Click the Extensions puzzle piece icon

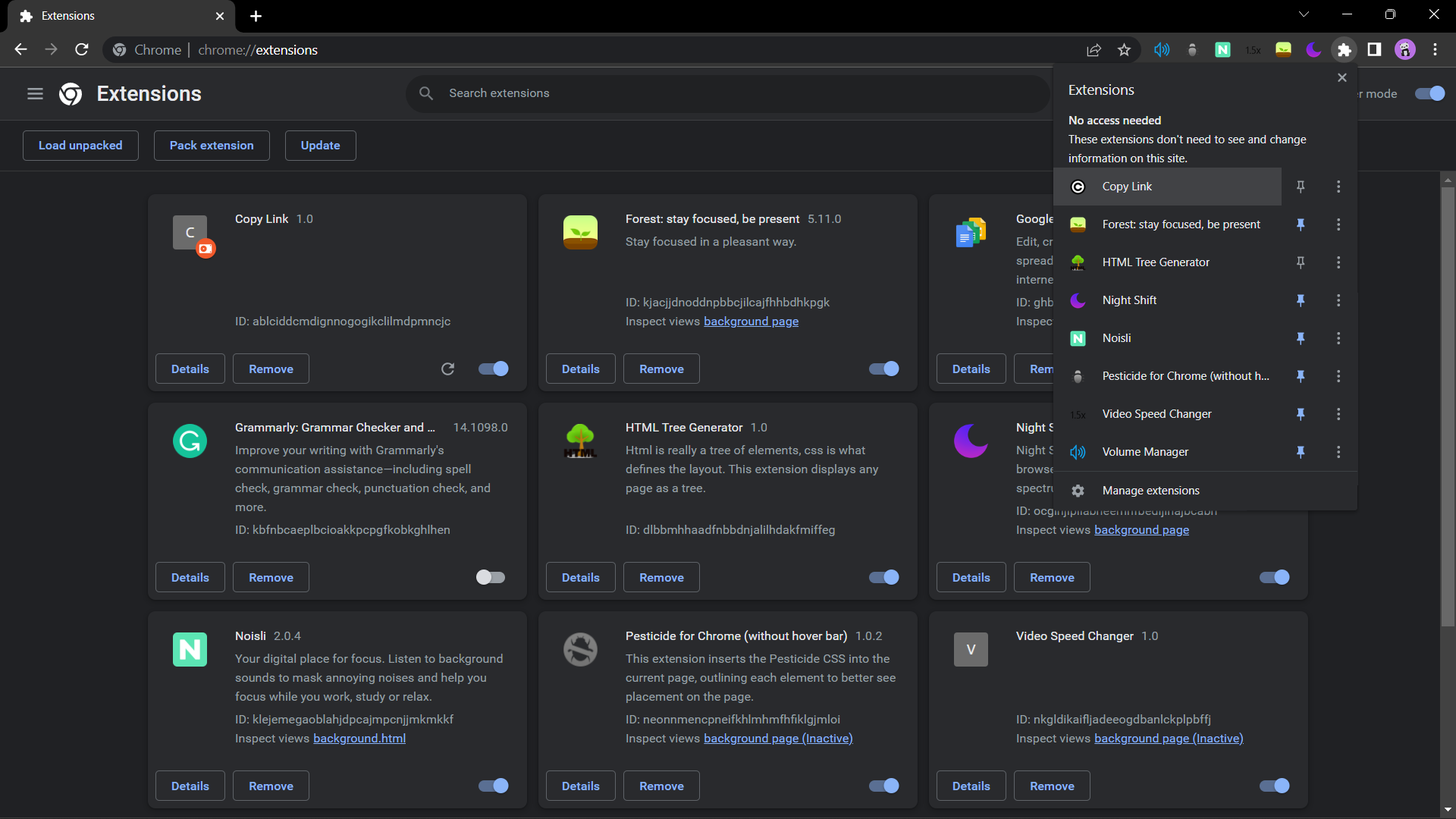click(1344, 50)
